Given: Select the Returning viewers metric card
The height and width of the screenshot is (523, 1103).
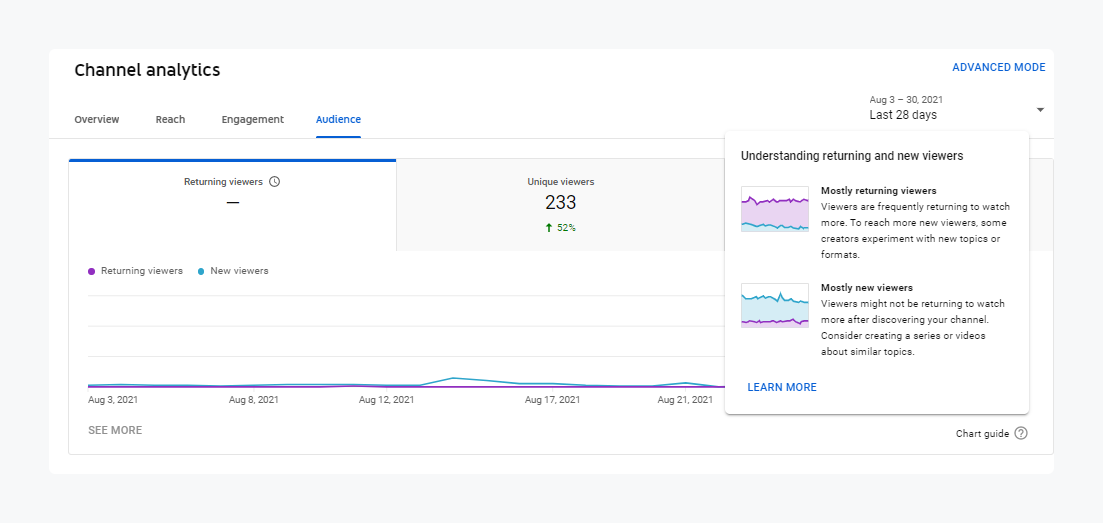Looking at the screenshot, I should coord(232,204).
